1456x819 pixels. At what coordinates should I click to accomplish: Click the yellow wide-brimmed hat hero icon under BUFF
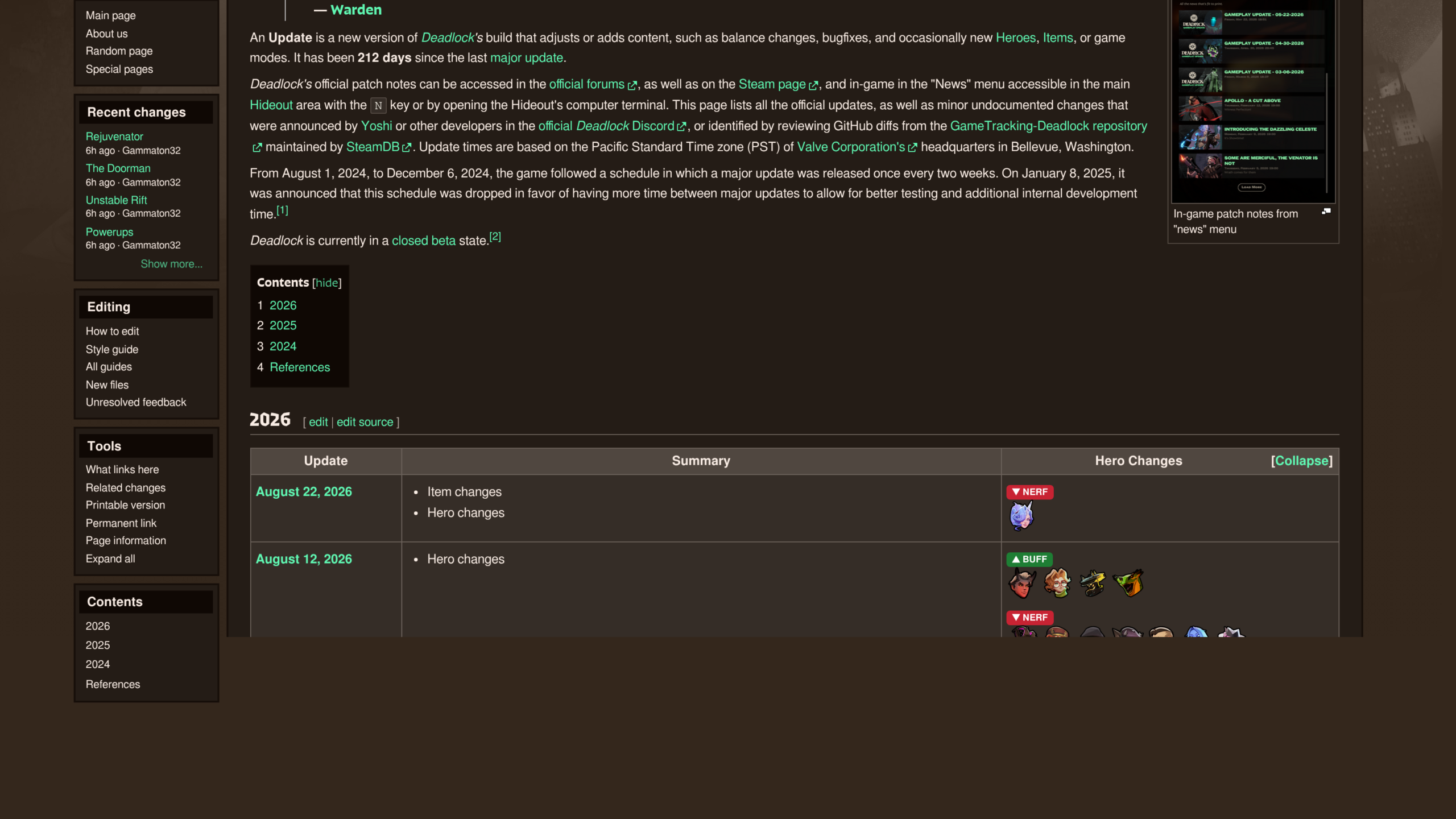pyautogui.click(x=1093, y=583)
